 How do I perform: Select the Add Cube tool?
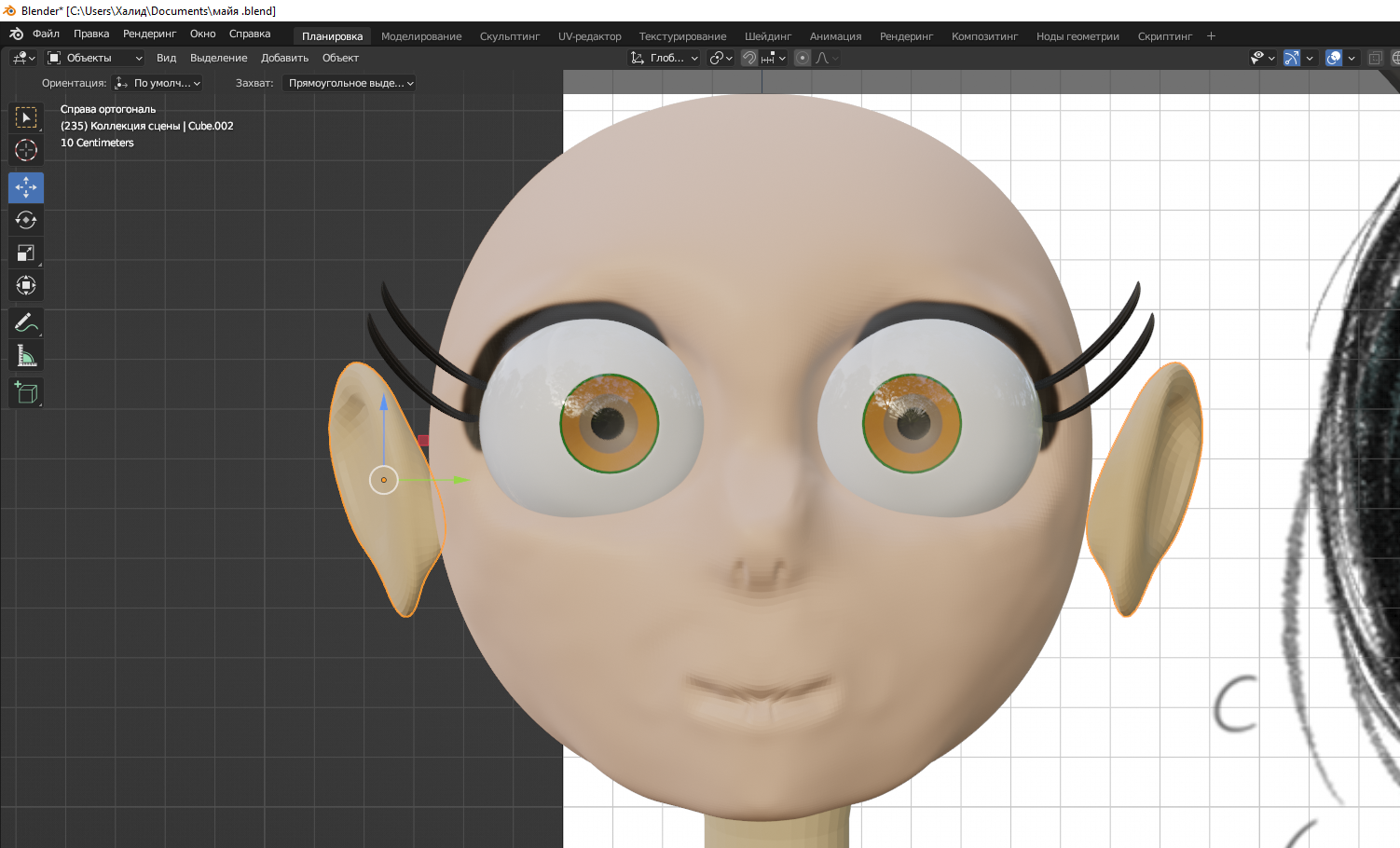click(x=26, y=392)
